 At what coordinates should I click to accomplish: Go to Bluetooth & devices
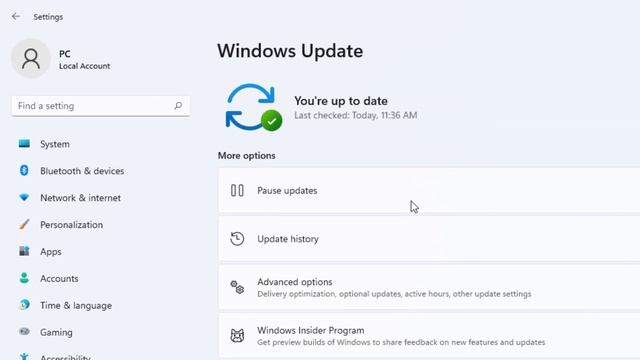click(82, 171)
